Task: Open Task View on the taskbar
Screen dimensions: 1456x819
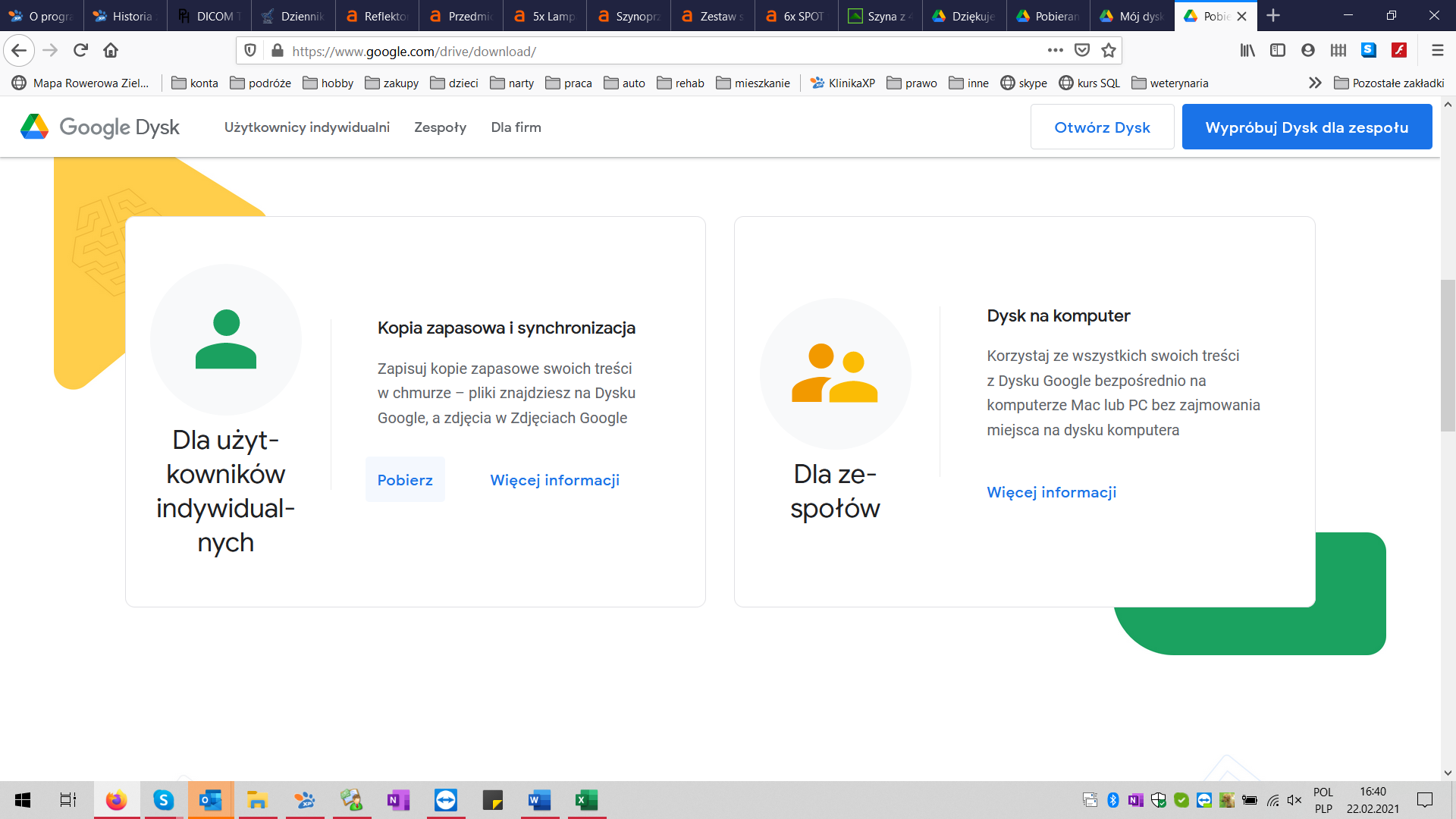Action: [x=68, y=800]
